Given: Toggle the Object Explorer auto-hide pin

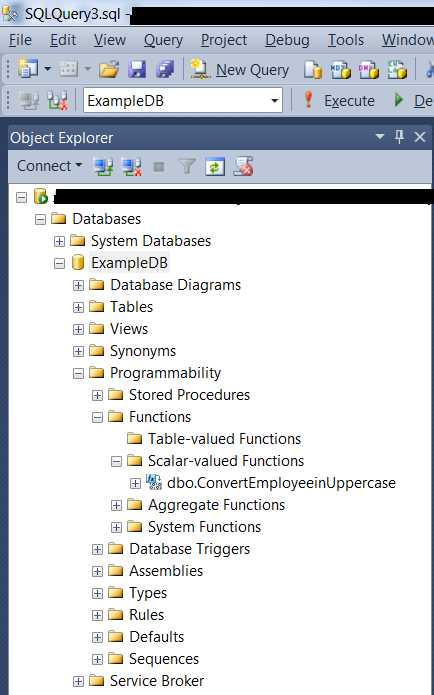Looking at the screenshot, I should pyautogui.click(x=399, y=137).
